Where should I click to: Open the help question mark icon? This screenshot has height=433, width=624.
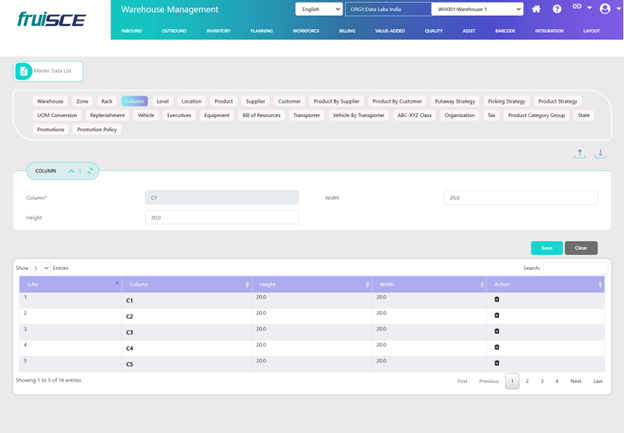557,9
